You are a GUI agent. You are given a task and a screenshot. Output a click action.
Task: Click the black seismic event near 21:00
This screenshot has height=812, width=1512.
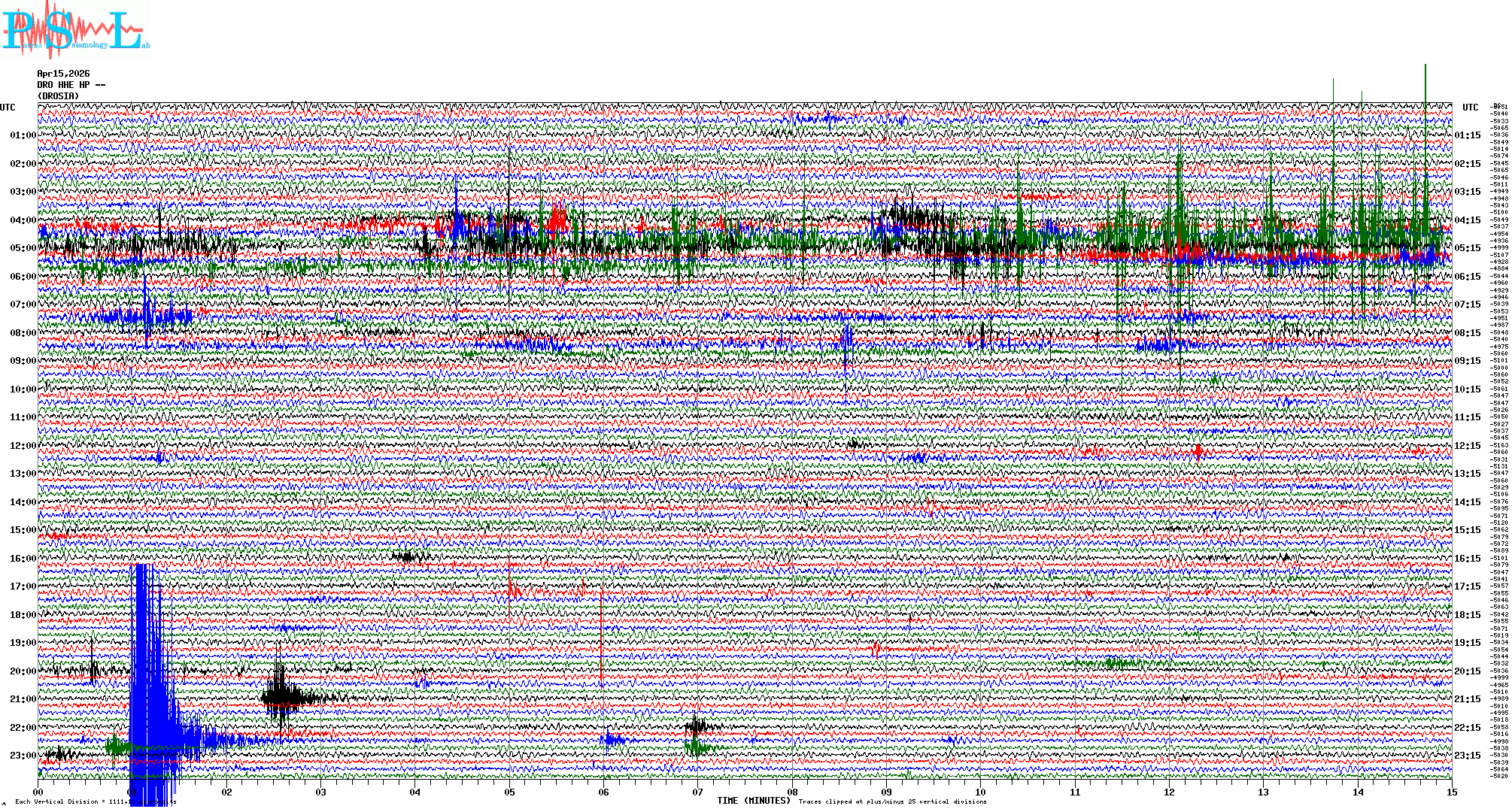coord(282,697)
